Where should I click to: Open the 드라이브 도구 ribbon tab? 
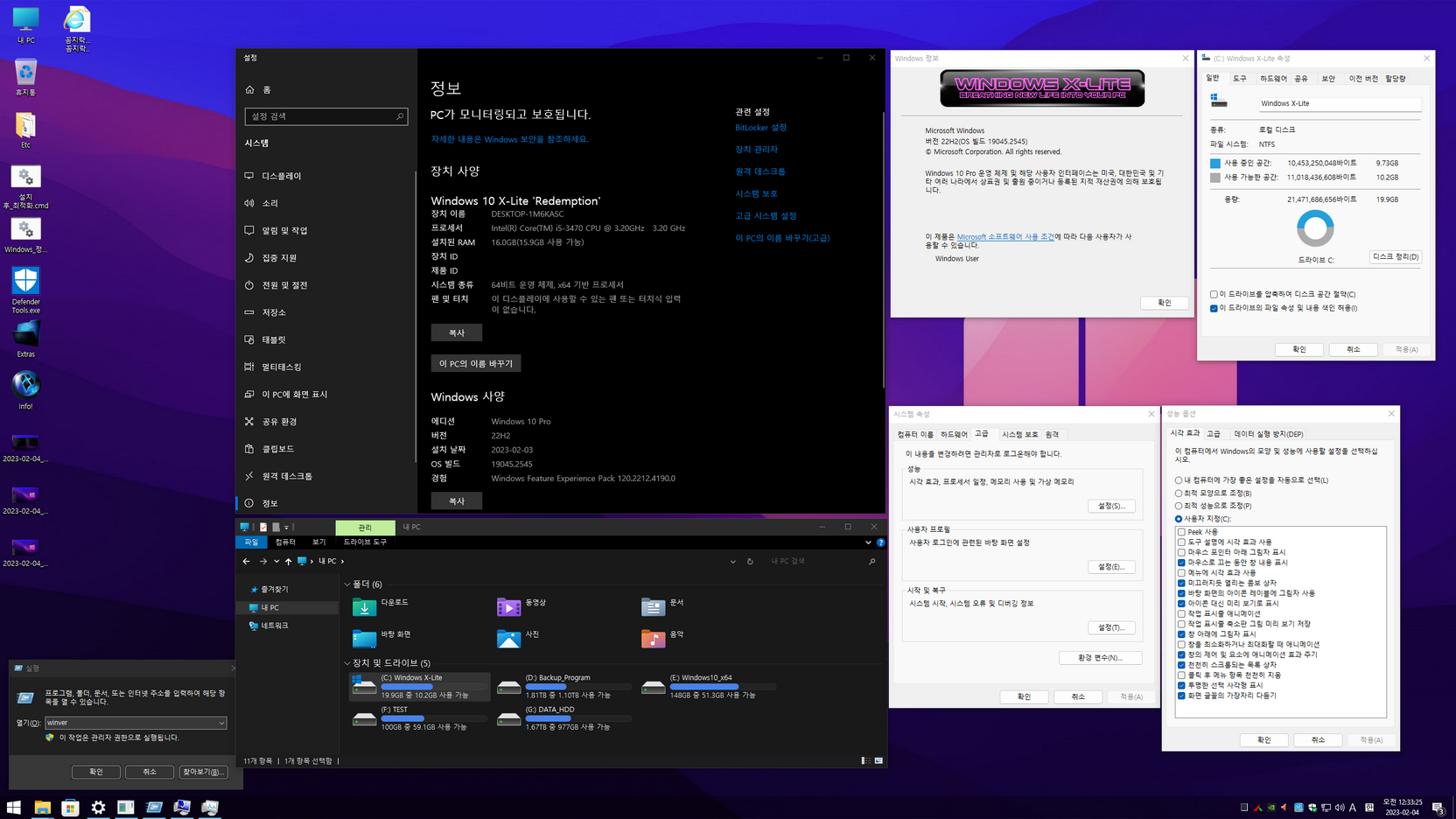tap(365, 542)
